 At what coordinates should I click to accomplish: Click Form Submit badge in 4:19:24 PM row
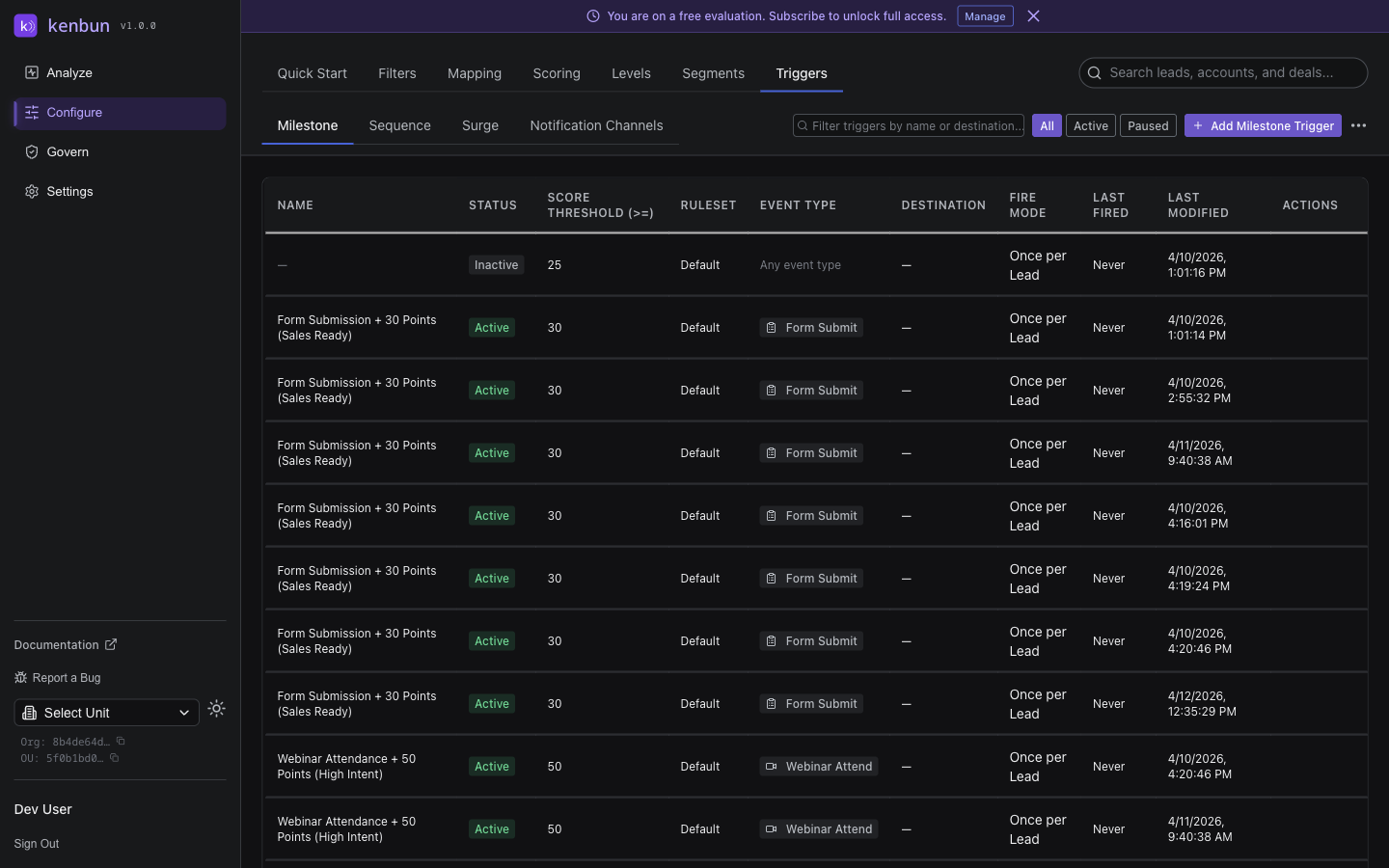point(811,579)
